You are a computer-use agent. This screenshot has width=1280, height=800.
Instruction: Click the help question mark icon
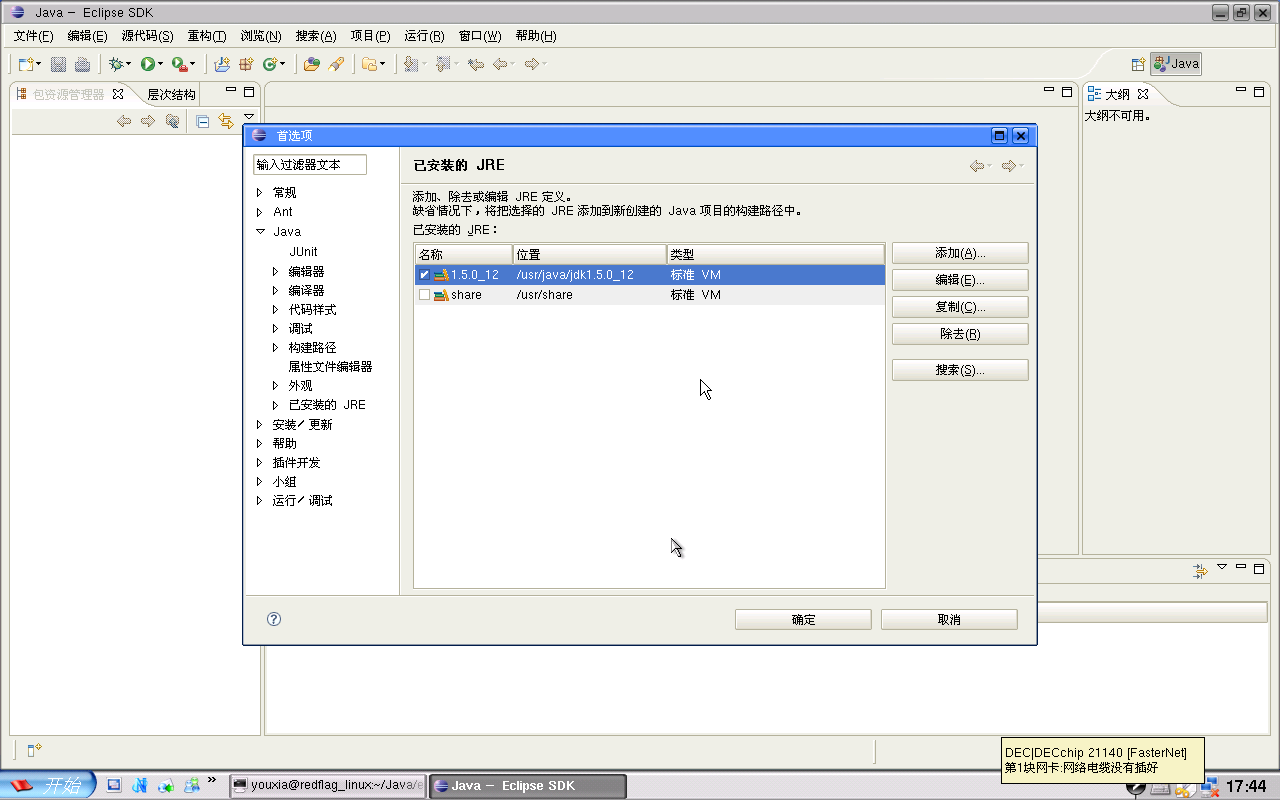[274, 619]
